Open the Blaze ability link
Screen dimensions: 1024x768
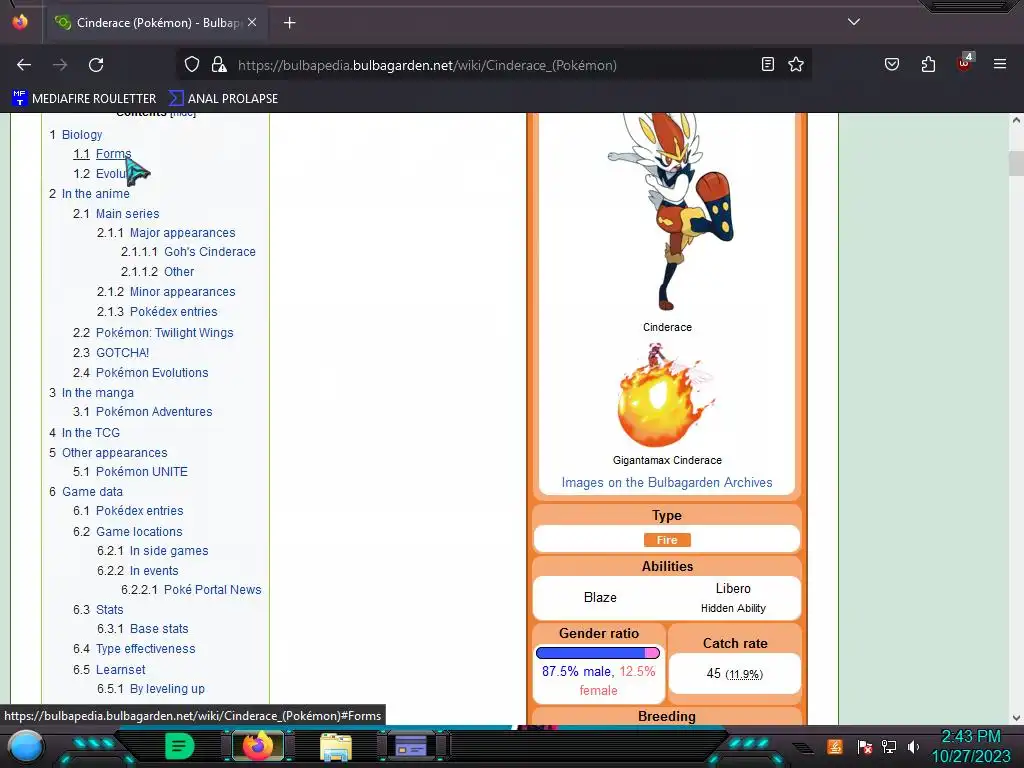pos(600,598)
